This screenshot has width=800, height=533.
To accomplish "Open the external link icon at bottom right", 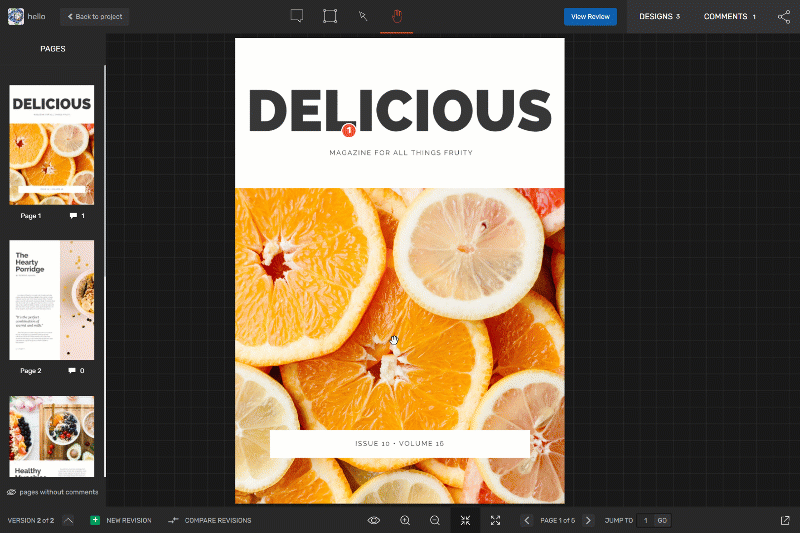I will point(784,520).
